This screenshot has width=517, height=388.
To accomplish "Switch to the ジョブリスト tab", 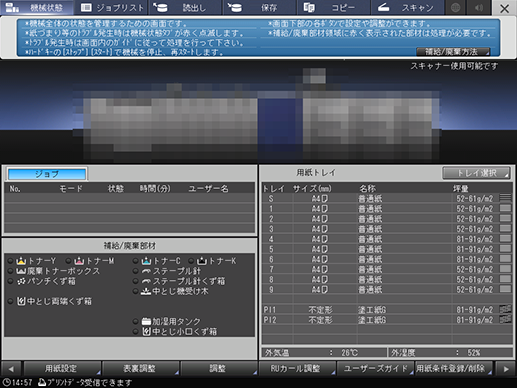I will [112, 8].
